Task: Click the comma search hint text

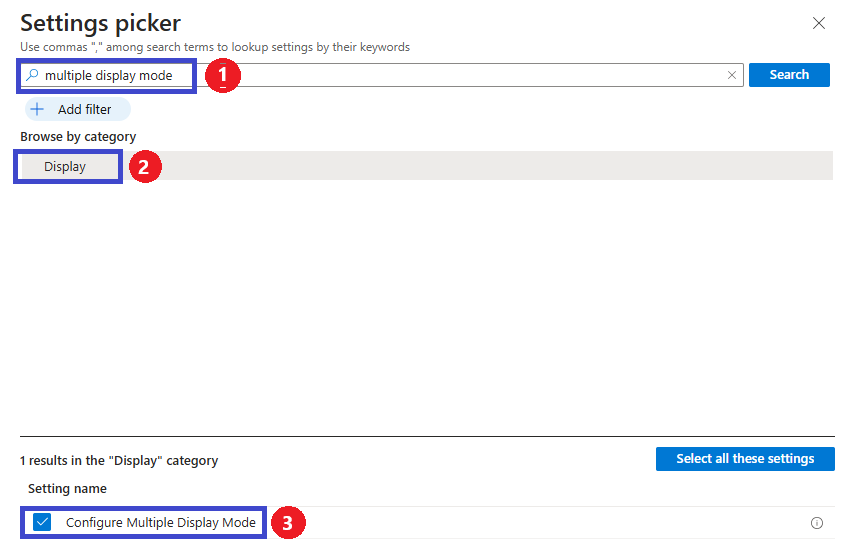Action: pos(215,47)
